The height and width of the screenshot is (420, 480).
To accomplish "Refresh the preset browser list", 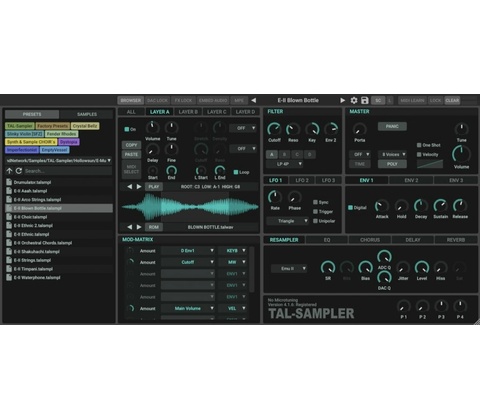I will click(x=19, y=171).
